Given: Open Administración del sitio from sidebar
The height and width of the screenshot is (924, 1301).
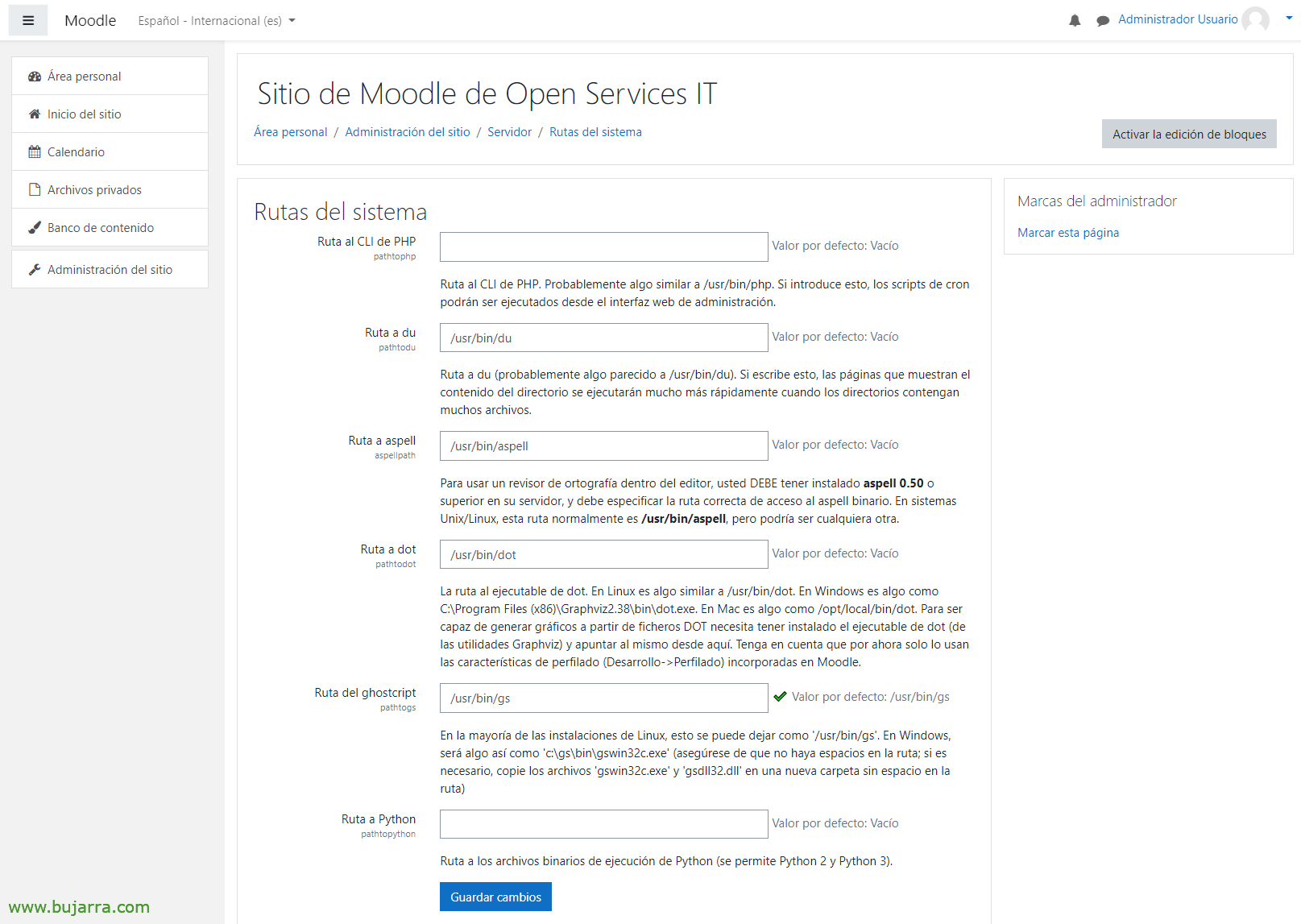Looking at the screenshot, I should click(x=110, y=270).
